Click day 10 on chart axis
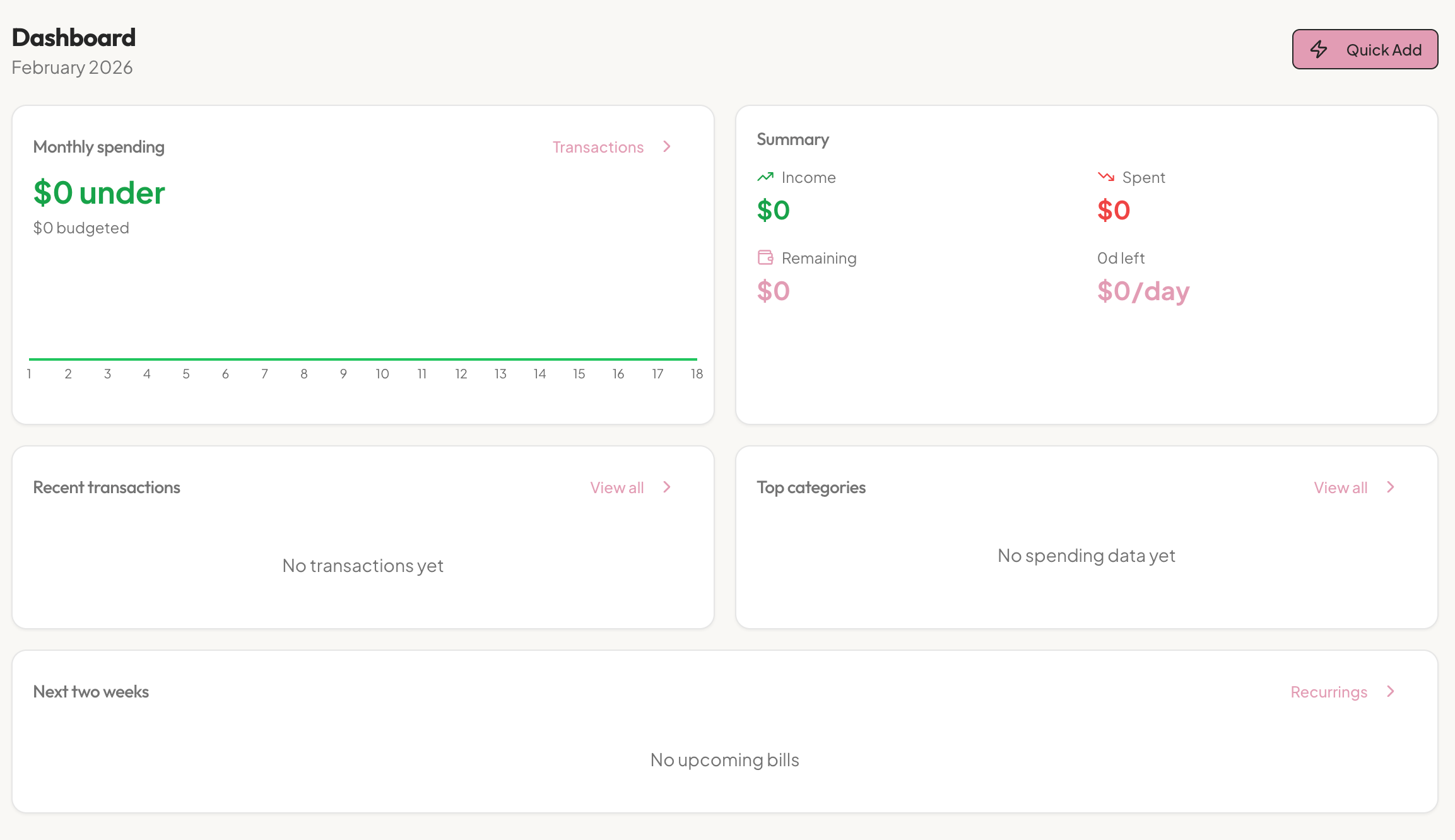Viewport: 1455px width, 840px height. click(382, 374)
